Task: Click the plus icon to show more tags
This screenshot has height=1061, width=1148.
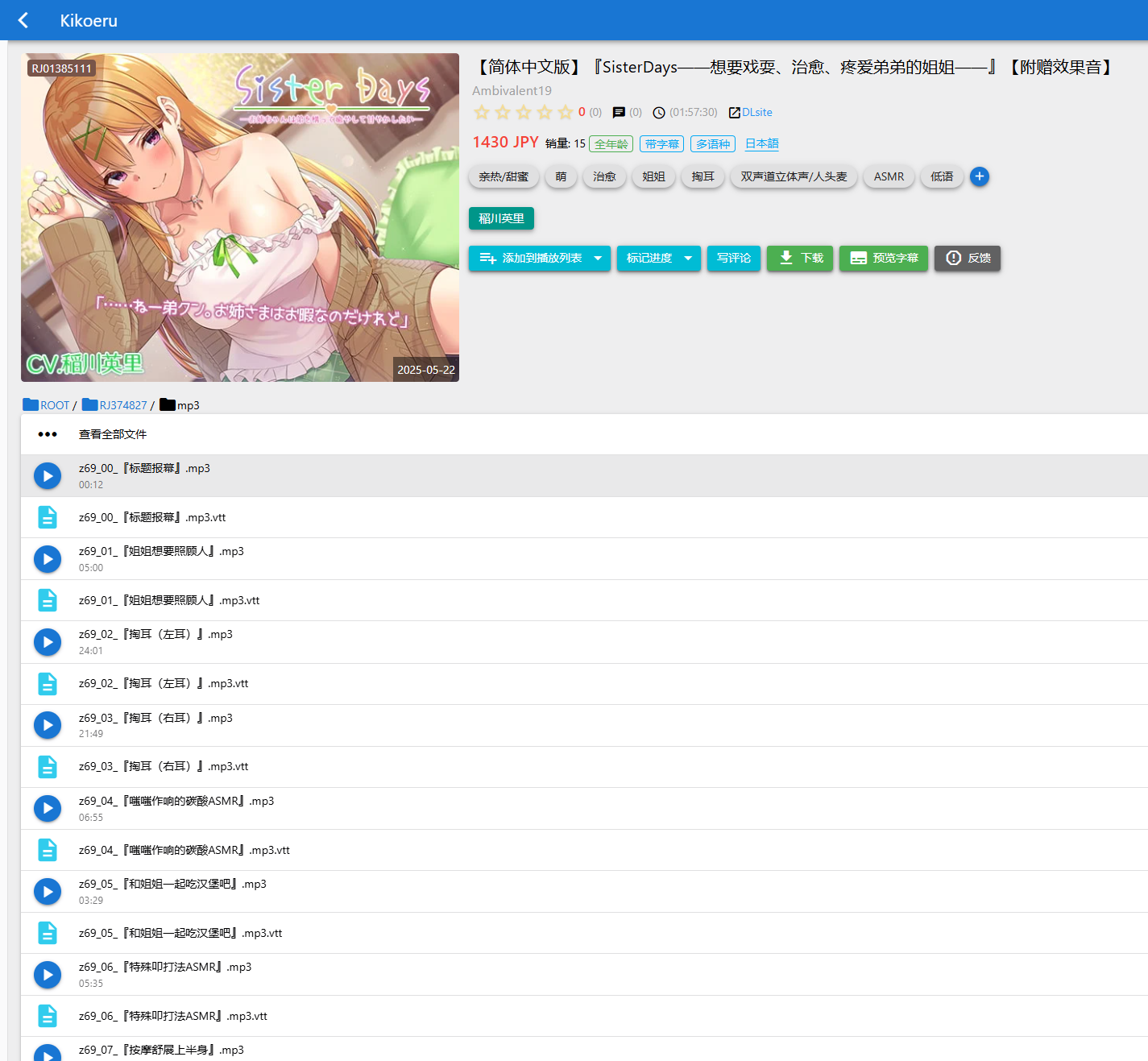Action: click(x=979, y=176)
